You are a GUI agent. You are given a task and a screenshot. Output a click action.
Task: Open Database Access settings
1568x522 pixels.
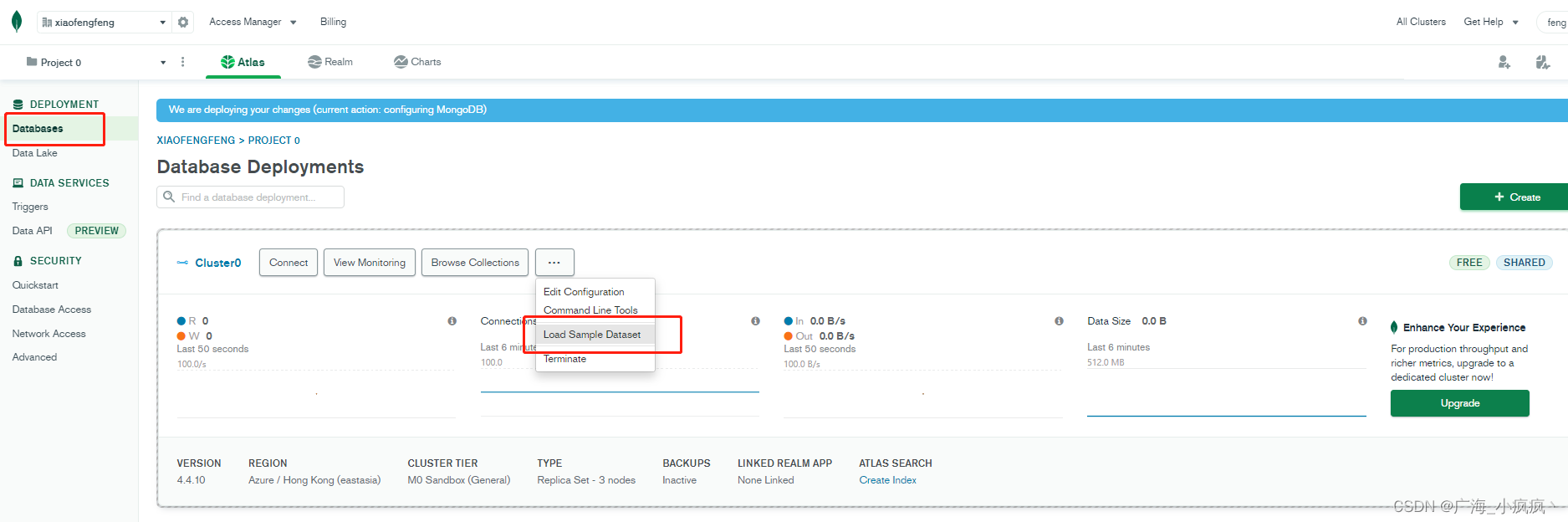pyautogui.click(x=52, y=310)
